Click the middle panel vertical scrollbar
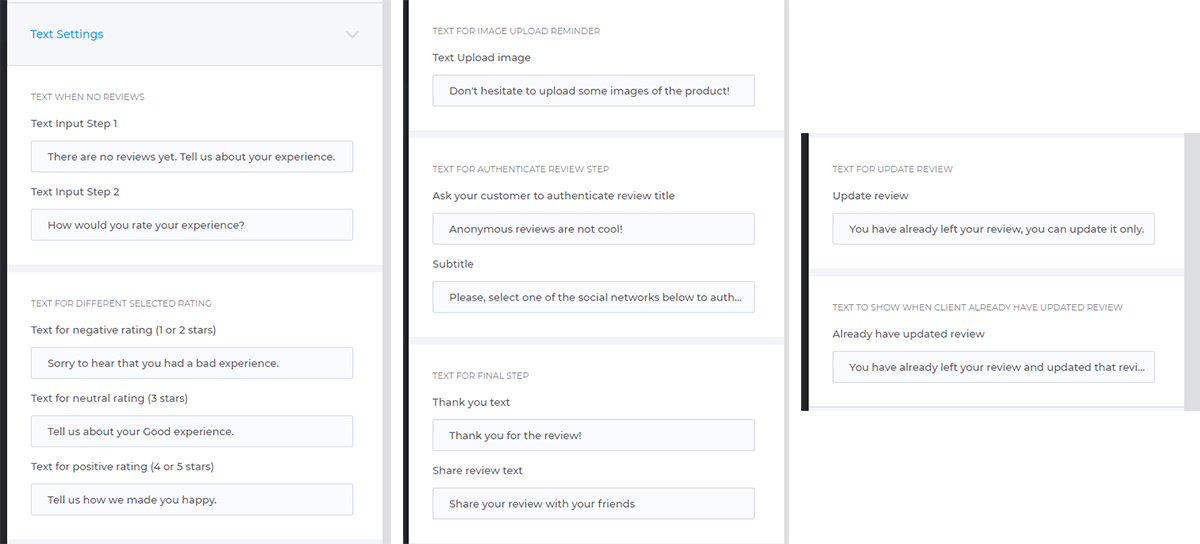The image size is (1200, 544). [786, 272]
